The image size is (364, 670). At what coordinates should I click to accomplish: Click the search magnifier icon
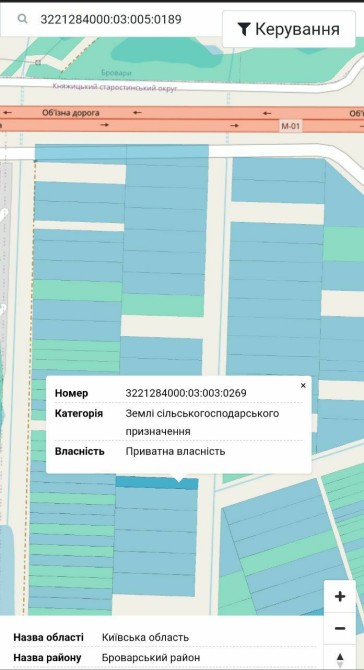pyautogui.click(x=23, y=18)
